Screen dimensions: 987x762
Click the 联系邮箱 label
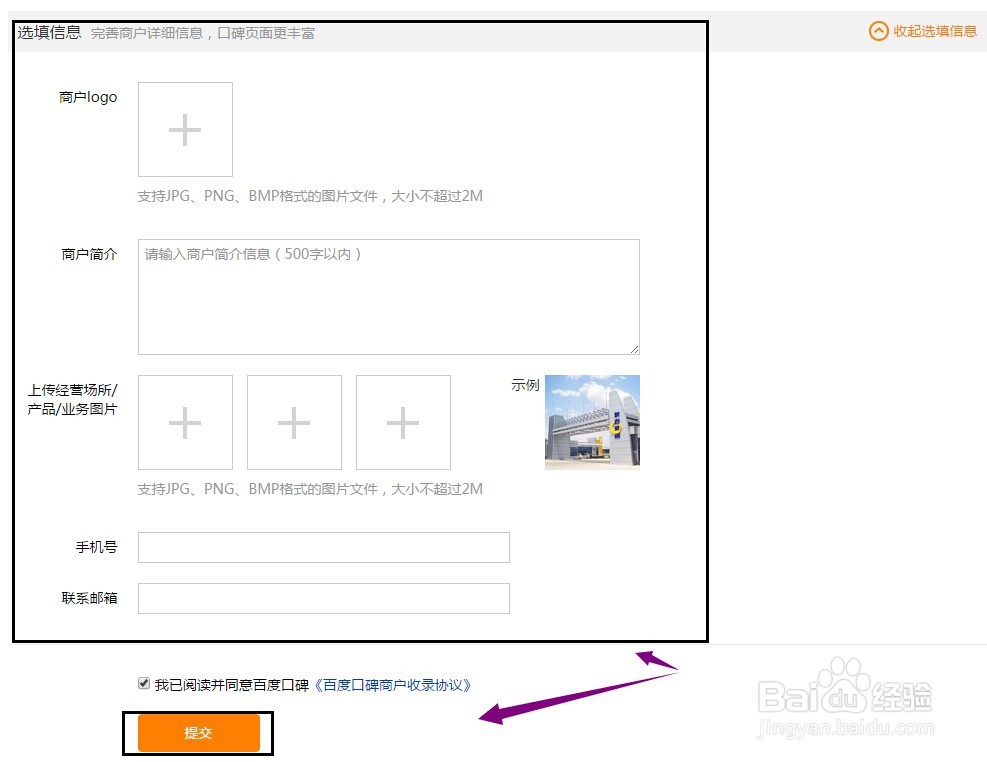(x=89, y=598)
